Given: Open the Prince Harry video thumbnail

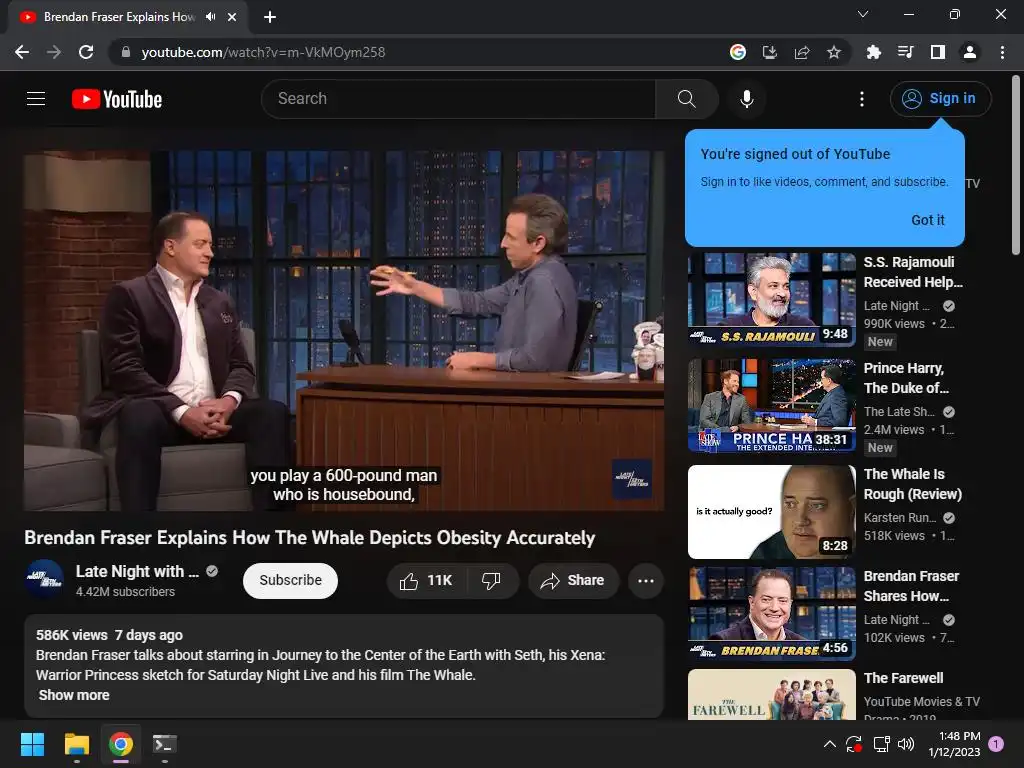Looking at the screenshot, I should coord(771,406).
